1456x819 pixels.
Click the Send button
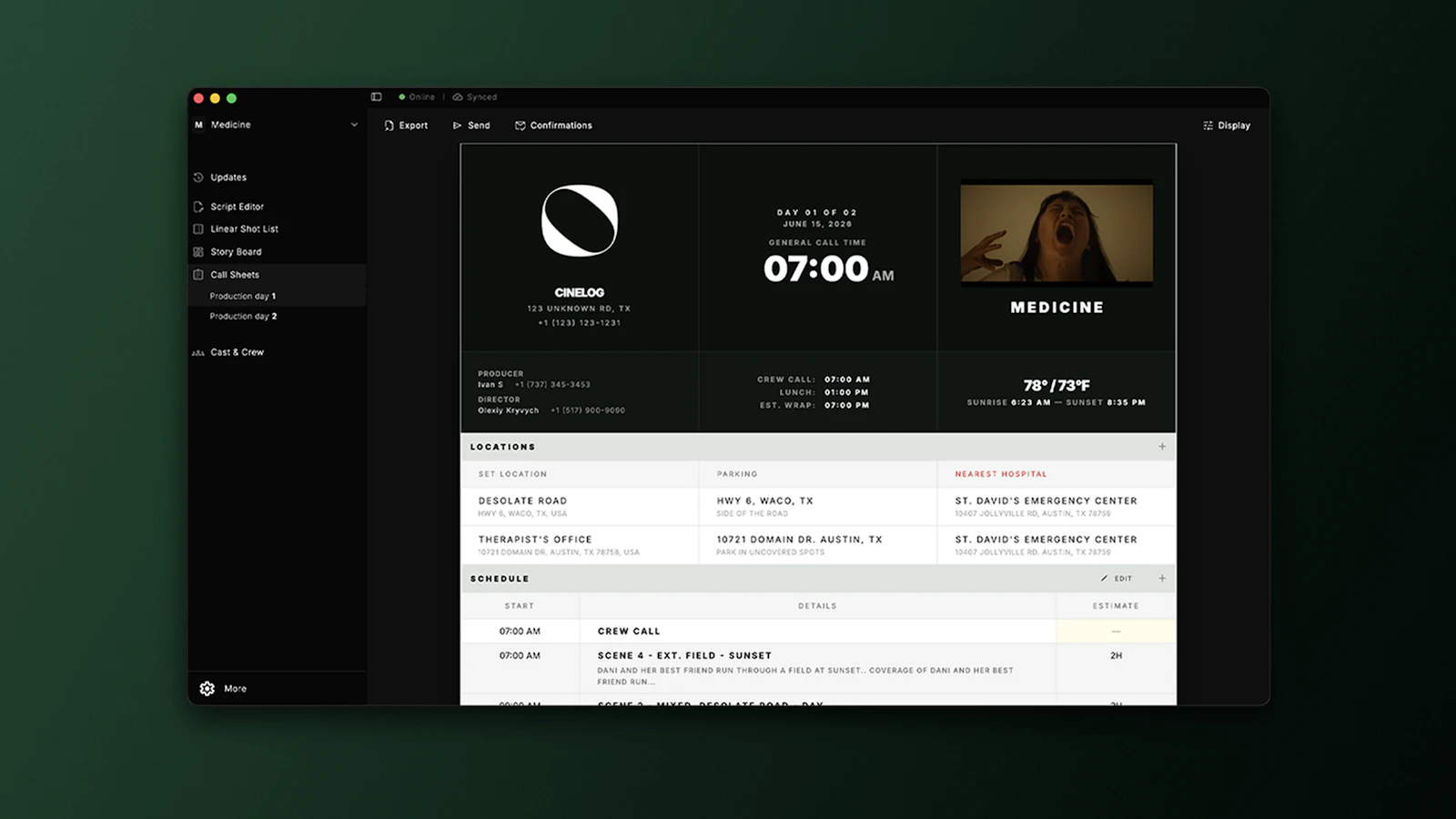tap(471, 126)
